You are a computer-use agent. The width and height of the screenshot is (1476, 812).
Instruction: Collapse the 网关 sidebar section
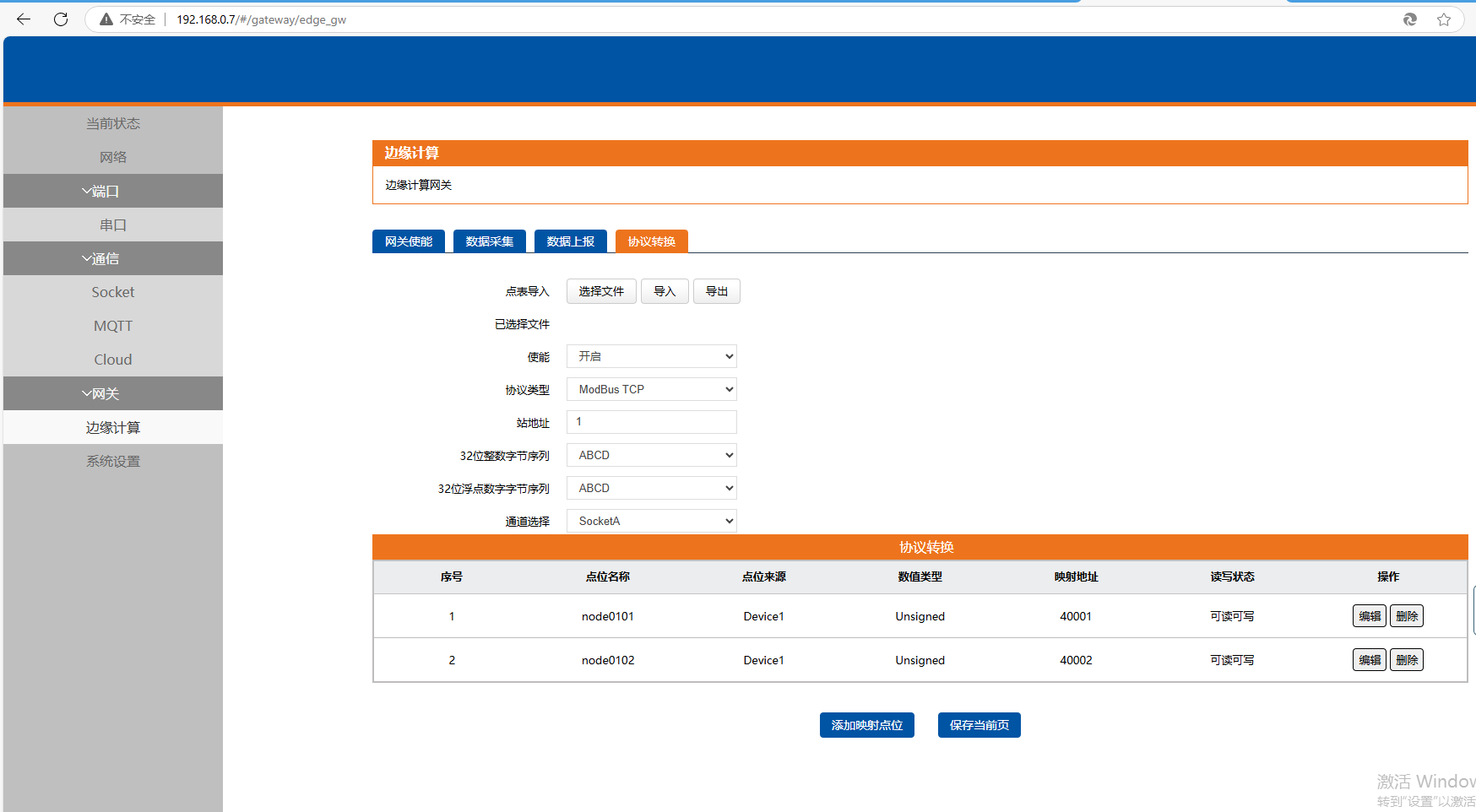click(x=112, y=394)
